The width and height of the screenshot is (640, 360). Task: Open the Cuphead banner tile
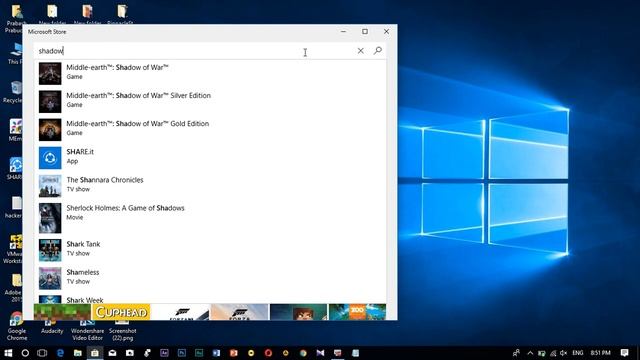(121, 312)
